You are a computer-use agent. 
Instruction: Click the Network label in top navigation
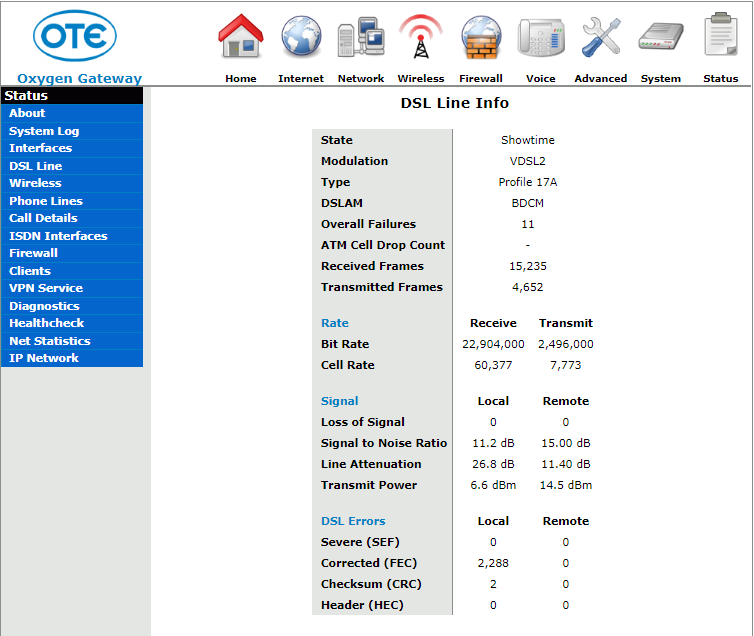361,78
